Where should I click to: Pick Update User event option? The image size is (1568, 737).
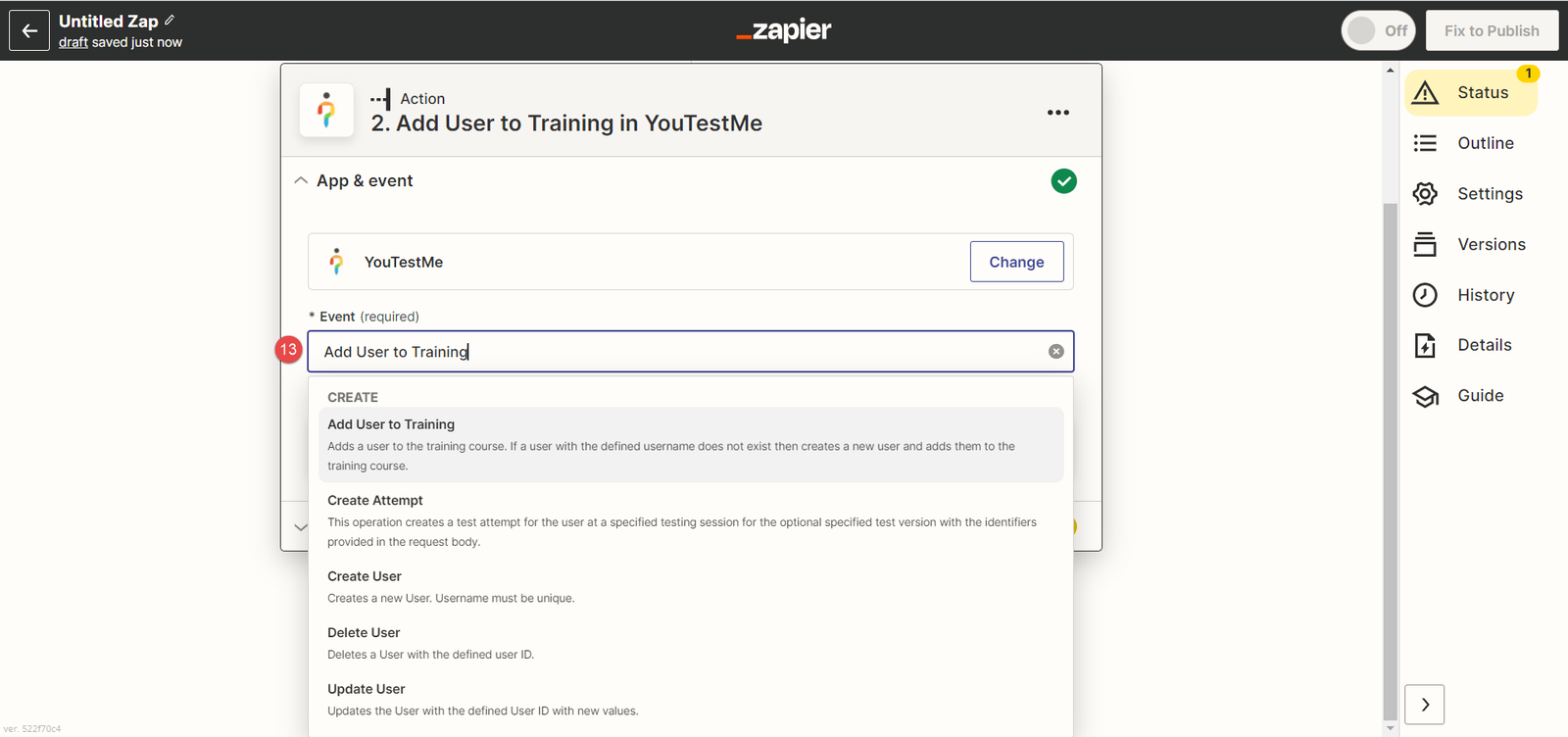point(366,690)
